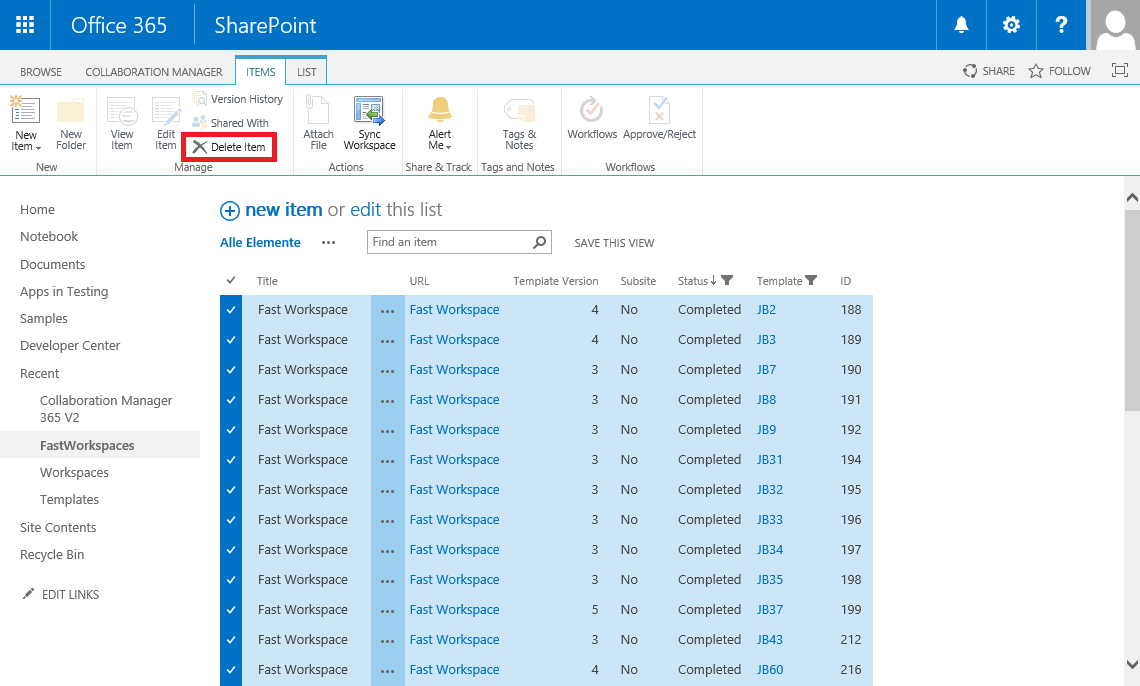
Task: Open Recycle Bin in left navigation
Action: click(52, 554)
